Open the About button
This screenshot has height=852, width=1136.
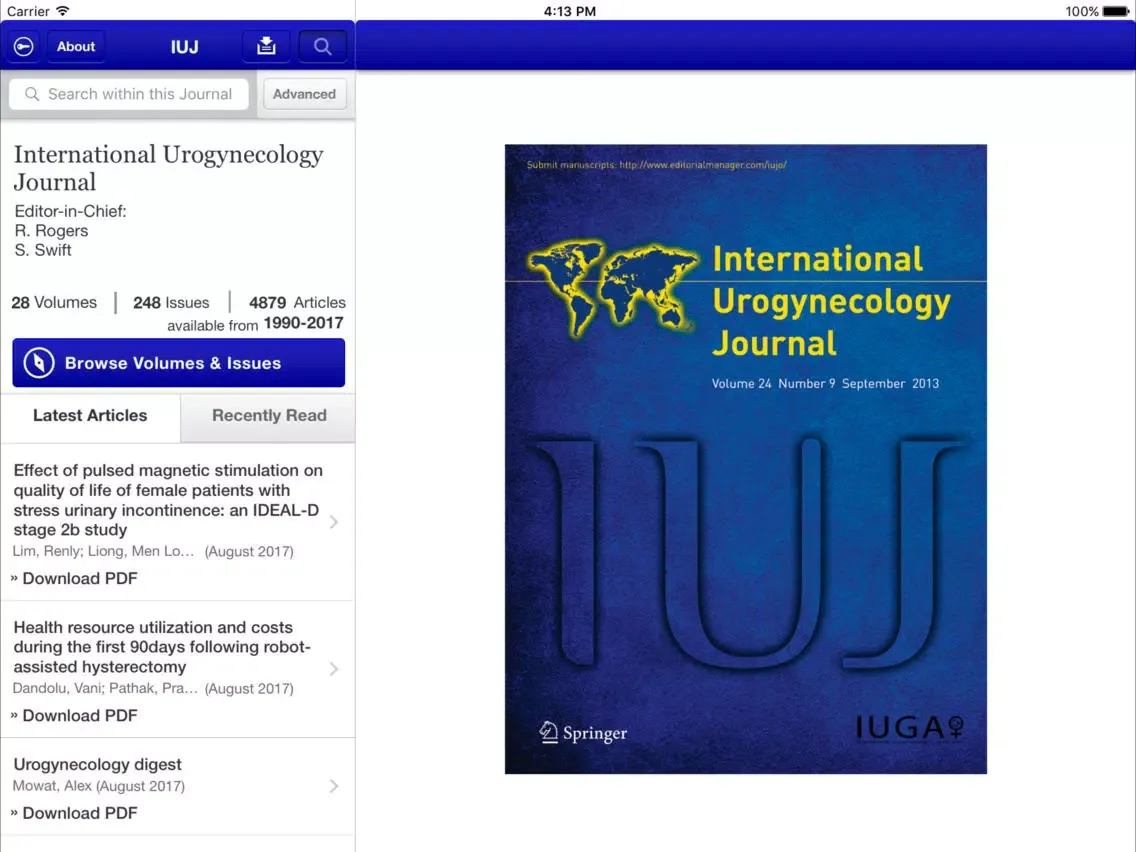(76, 47)
